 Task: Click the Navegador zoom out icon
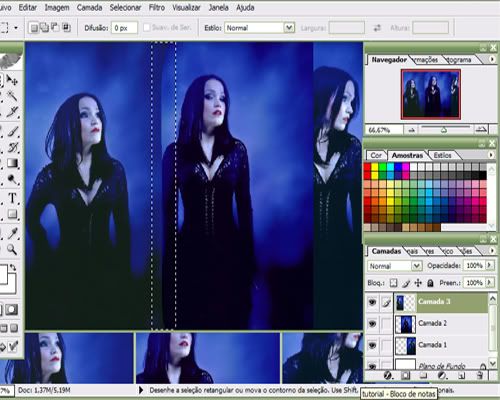pos(411,130)
